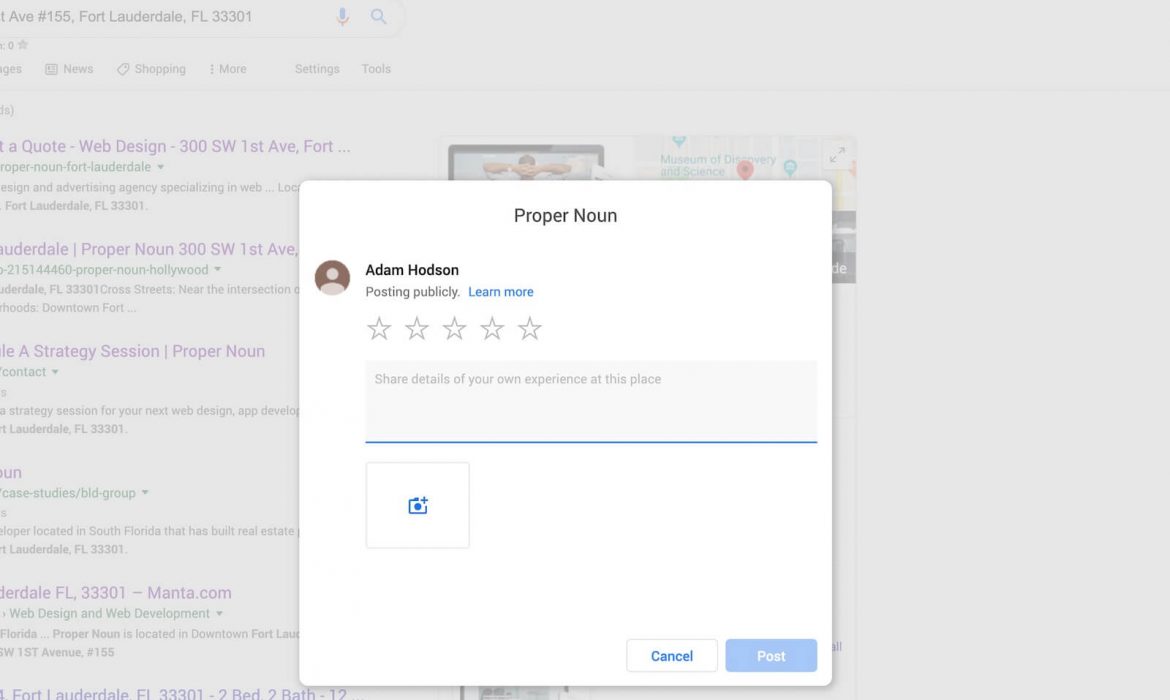
Task: Open the News search tab
Action: [69, 69]
